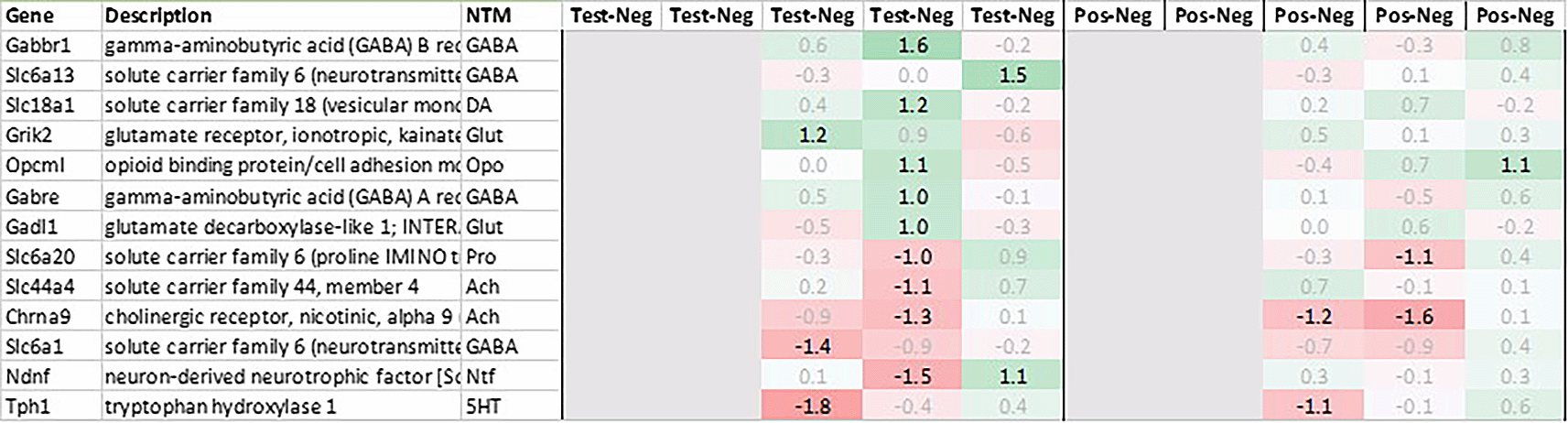Select the red -1.8 cell for Tph1
This screenshot has height=423, width=1568.
click(812, 407)
